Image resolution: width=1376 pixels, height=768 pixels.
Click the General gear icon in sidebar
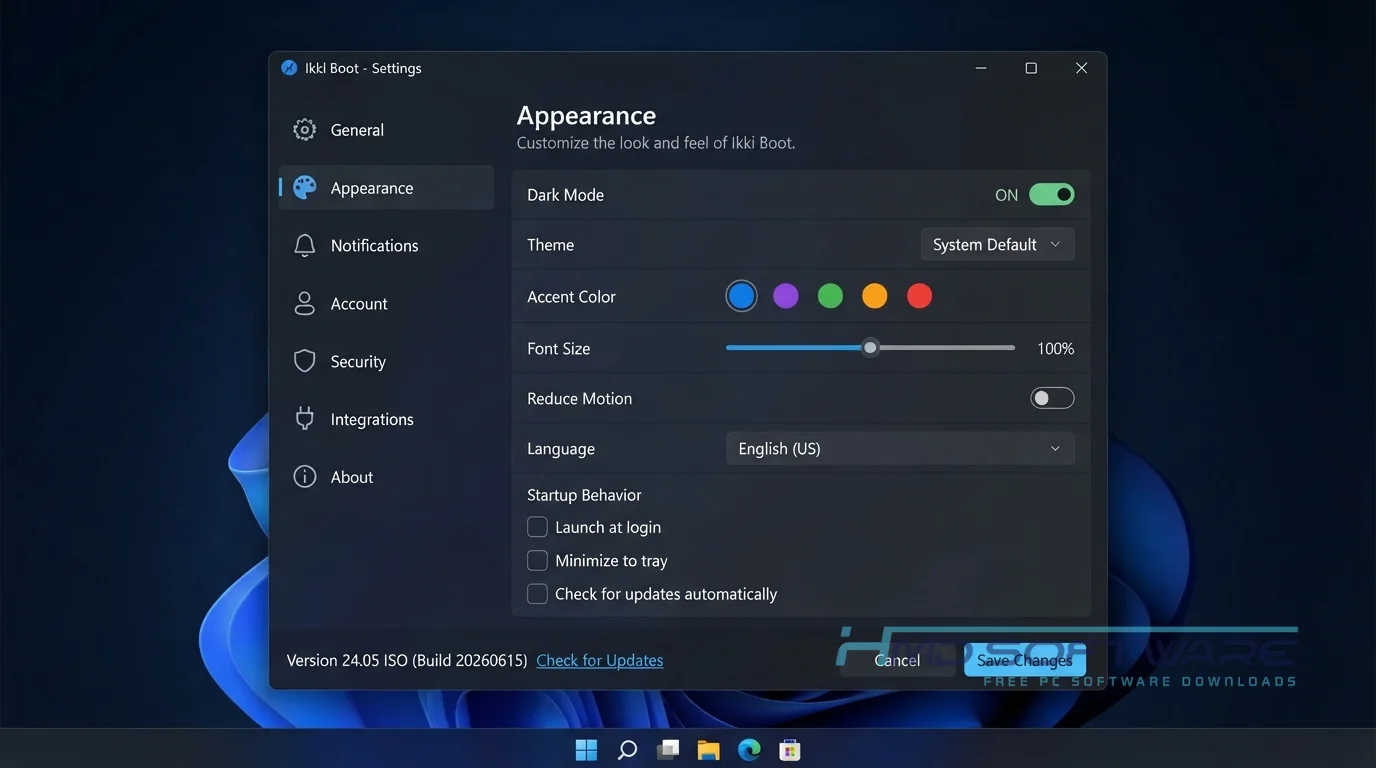click(x=304, y=130)
